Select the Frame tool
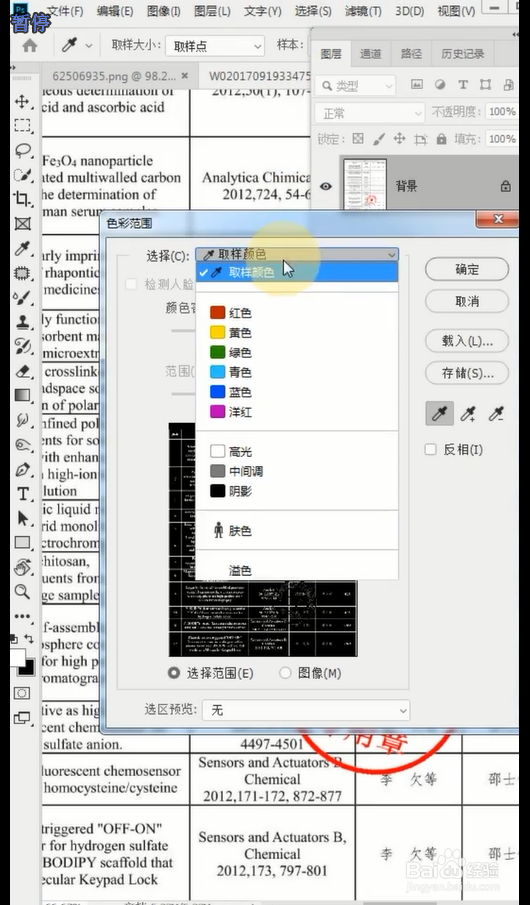This screenshot has height=905, width=530. click(22, 224)
